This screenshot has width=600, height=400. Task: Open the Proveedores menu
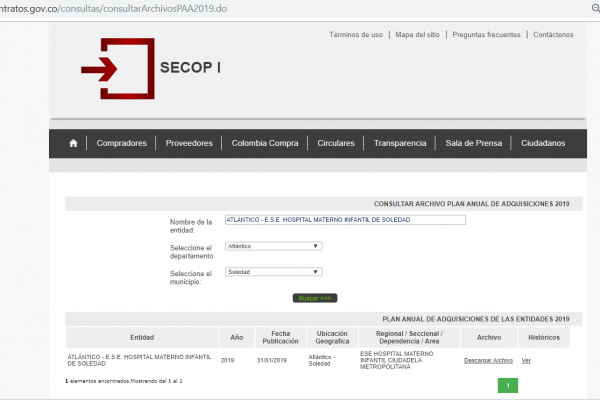click(x=189, y=143)
